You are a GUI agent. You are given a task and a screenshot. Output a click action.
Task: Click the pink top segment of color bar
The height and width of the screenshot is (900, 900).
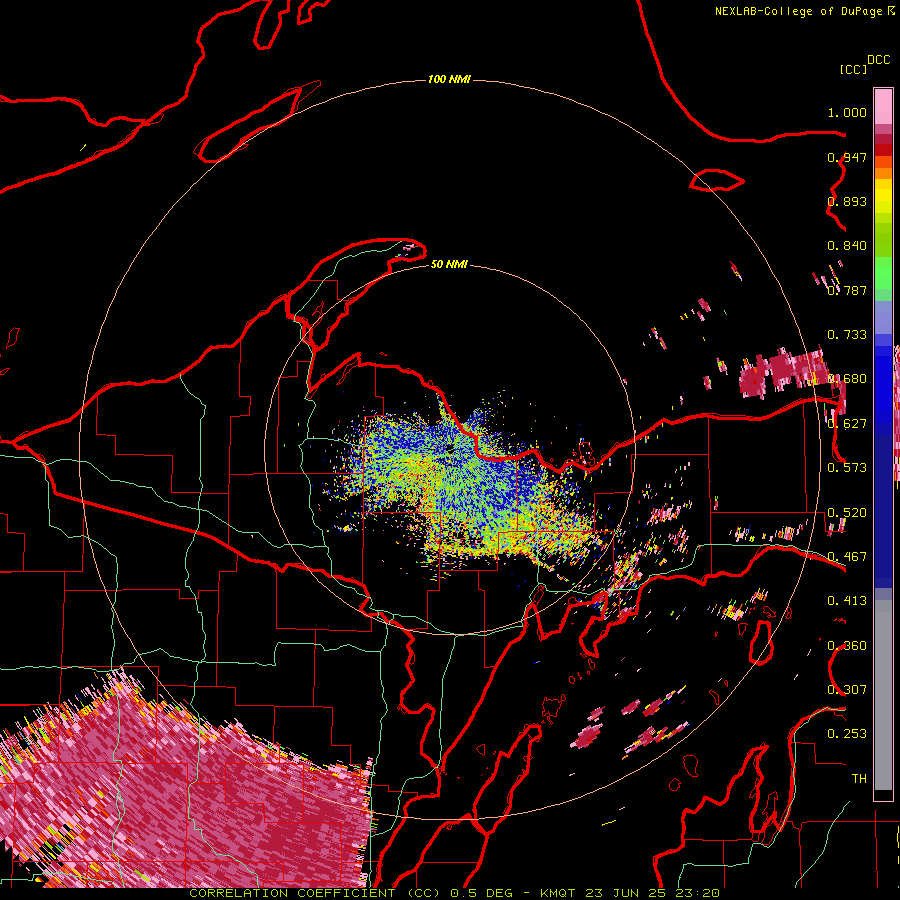(x=883, y=106)
